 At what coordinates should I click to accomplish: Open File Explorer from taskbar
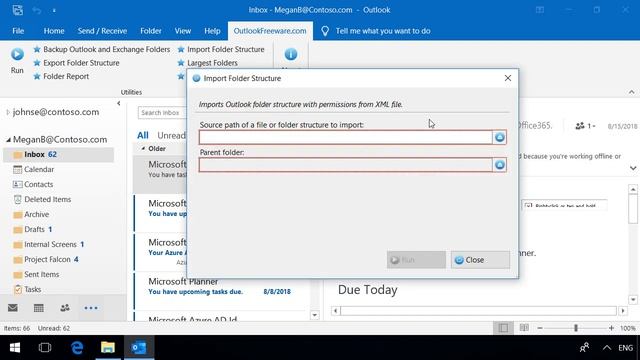point(108,348)
